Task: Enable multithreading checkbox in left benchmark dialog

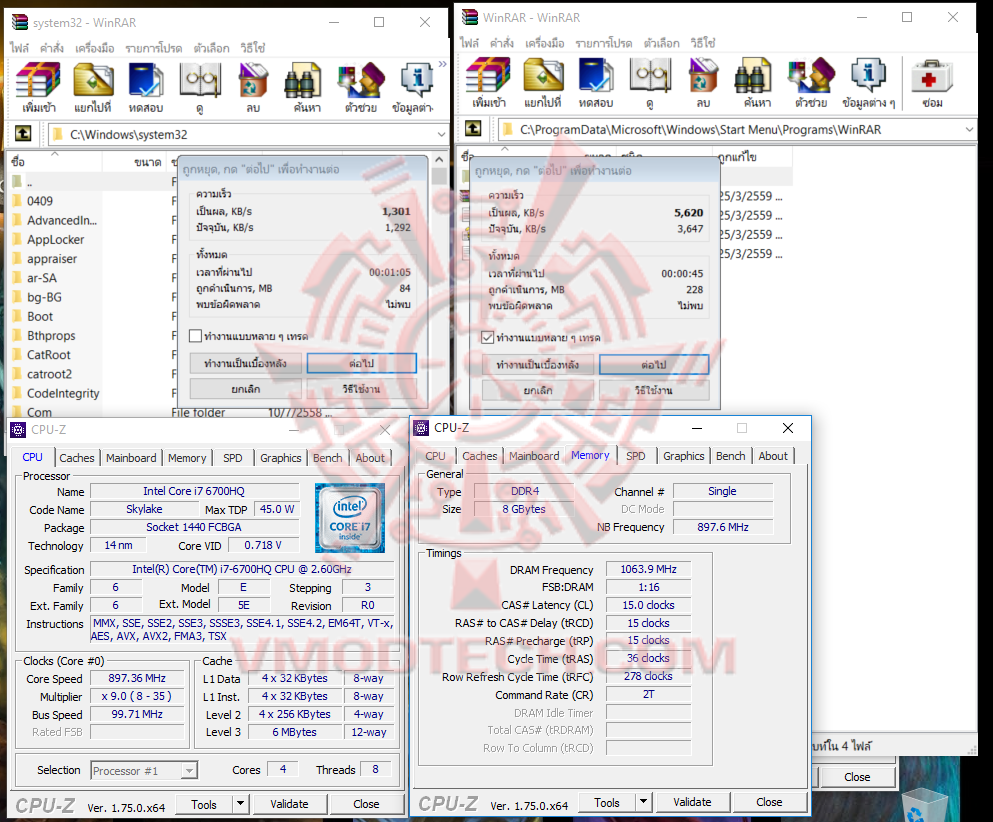Action: click(x=196, y=336)
